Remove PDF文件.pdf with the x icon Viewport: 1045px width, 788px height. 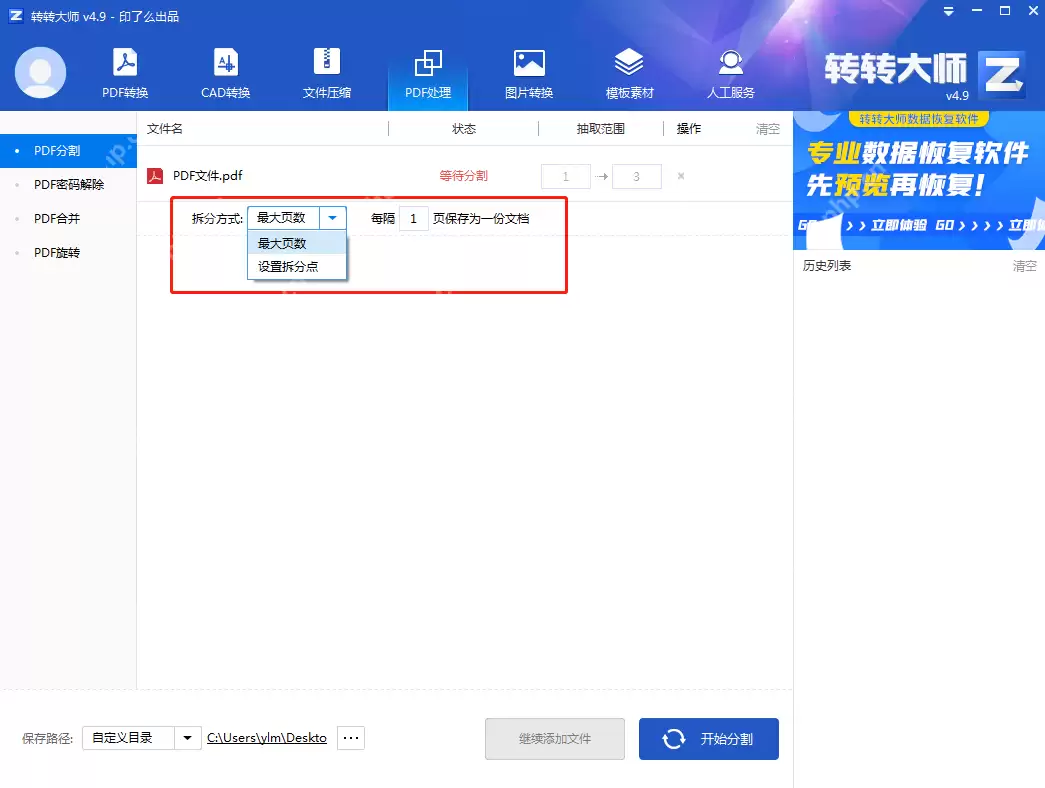click(681, 176)
